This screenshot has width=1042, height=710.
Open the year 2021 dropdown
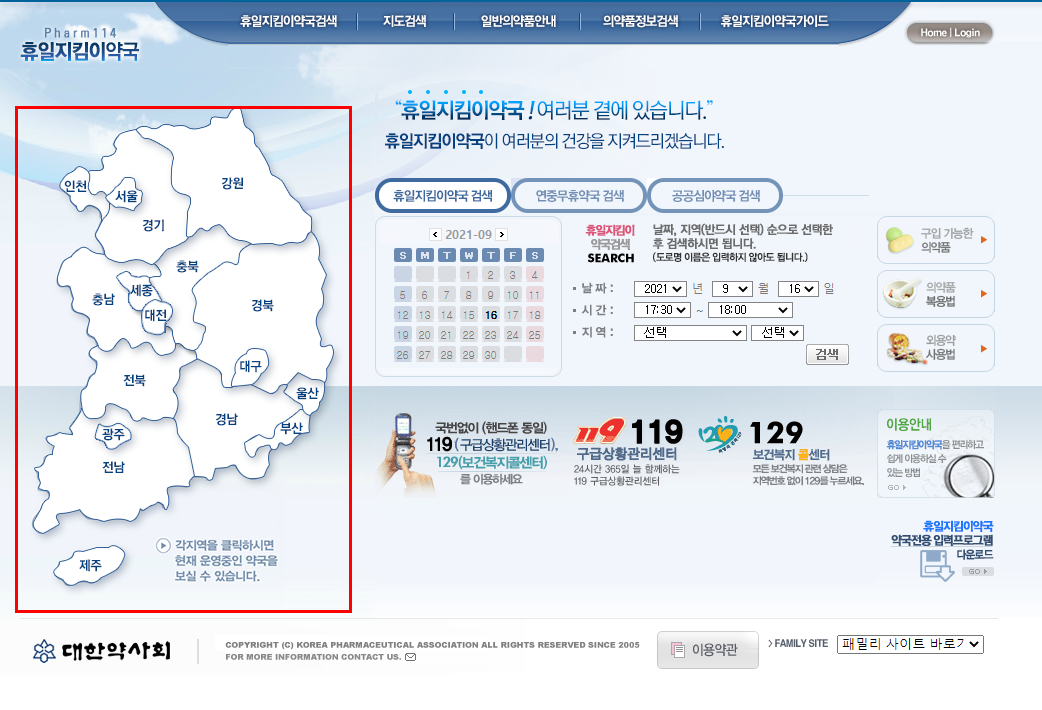[x=660, y=289]
